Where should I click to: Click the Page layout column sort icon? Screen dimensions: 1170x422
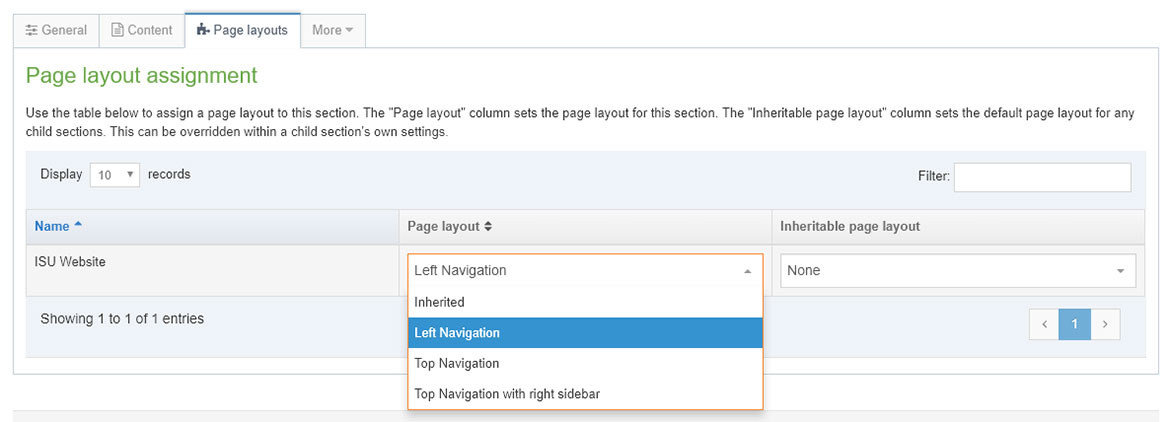[x=488, y=227]
